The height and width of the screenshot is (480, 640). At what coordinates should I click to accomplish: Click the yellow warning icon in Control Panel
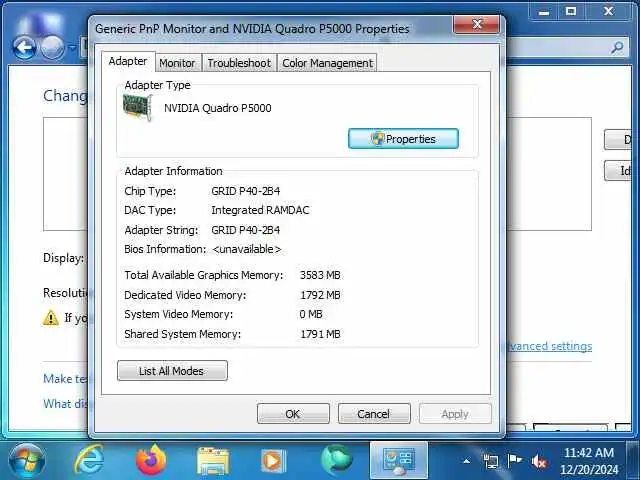pyautogui.click(x=51, y=317)
